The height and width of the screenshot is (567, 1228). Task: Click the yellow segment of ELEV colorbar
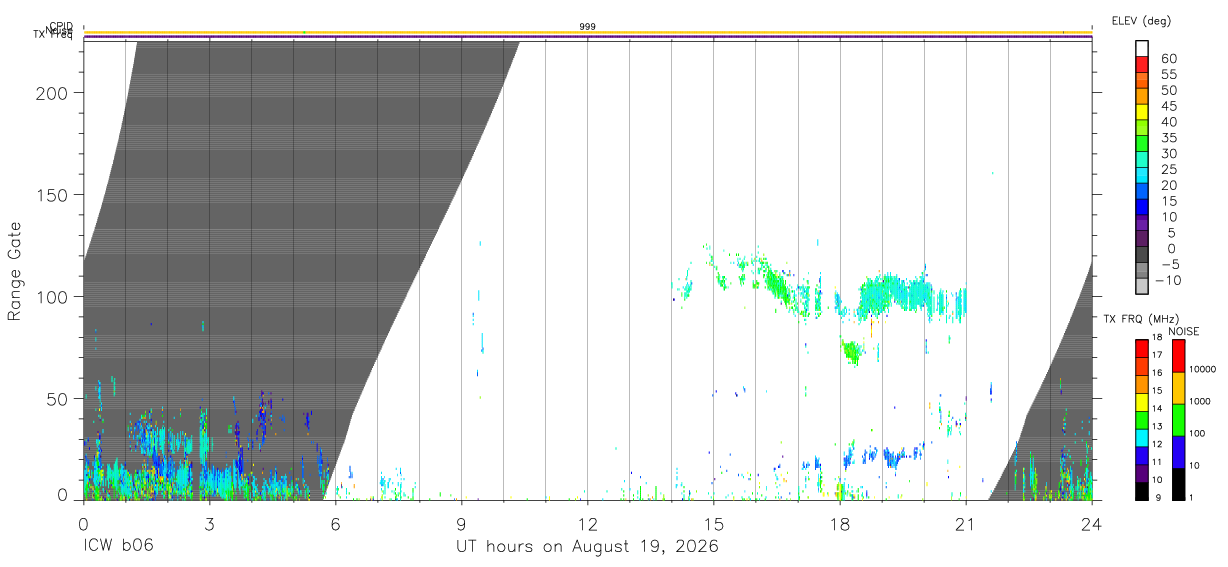click(1142, 112)
